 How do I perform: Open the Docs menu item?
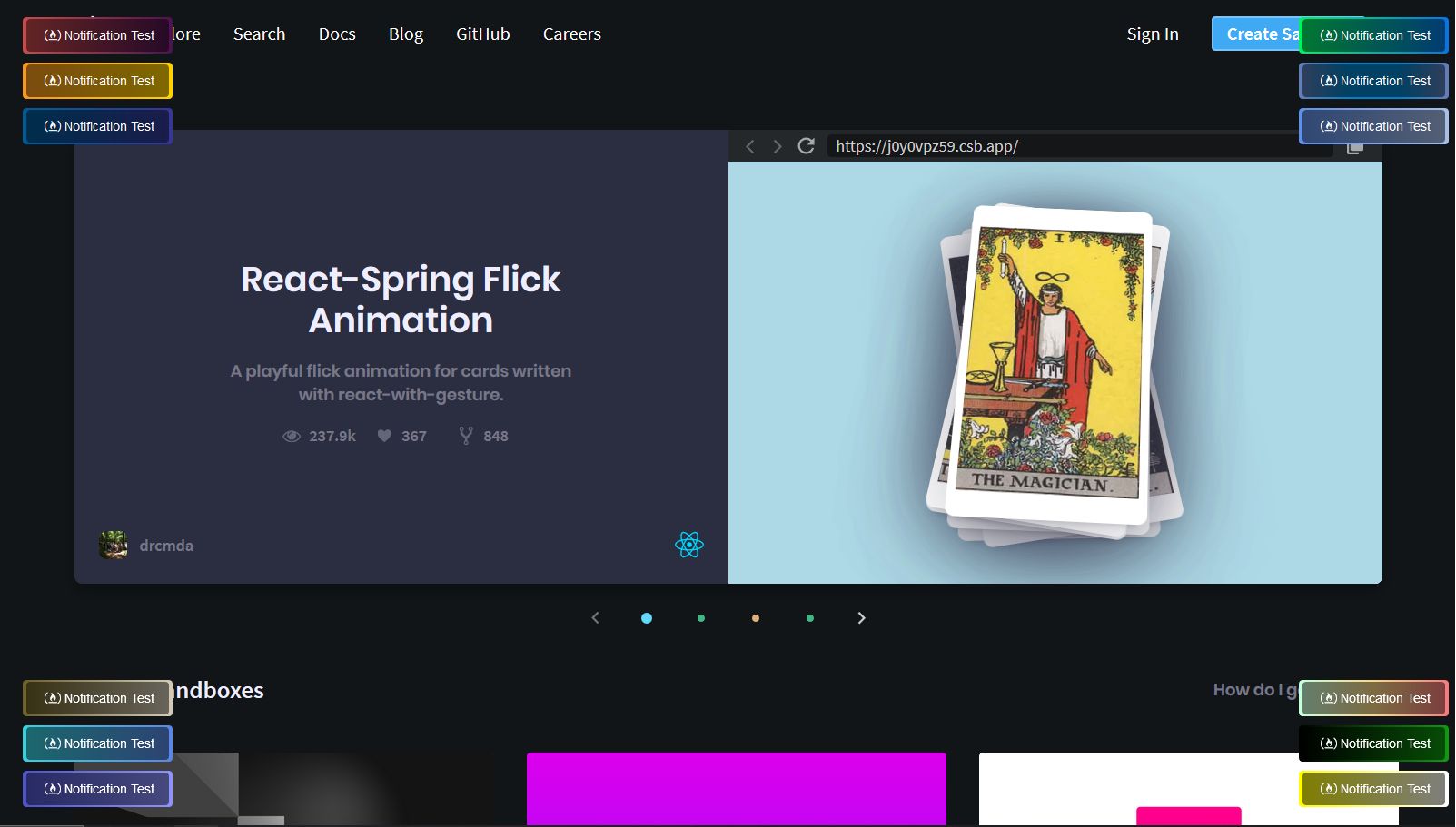(337, 34)
